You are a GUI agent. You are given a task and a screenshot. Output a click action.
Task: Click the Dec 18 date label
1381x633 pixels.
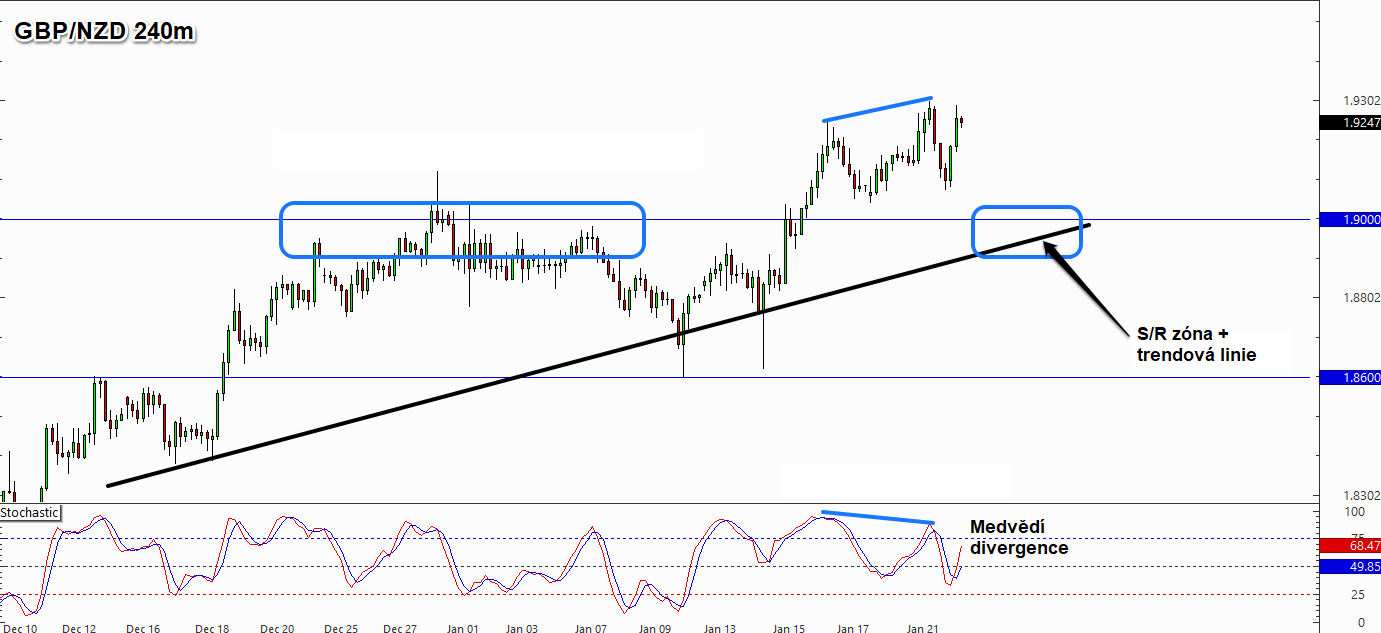click(212, 629)
